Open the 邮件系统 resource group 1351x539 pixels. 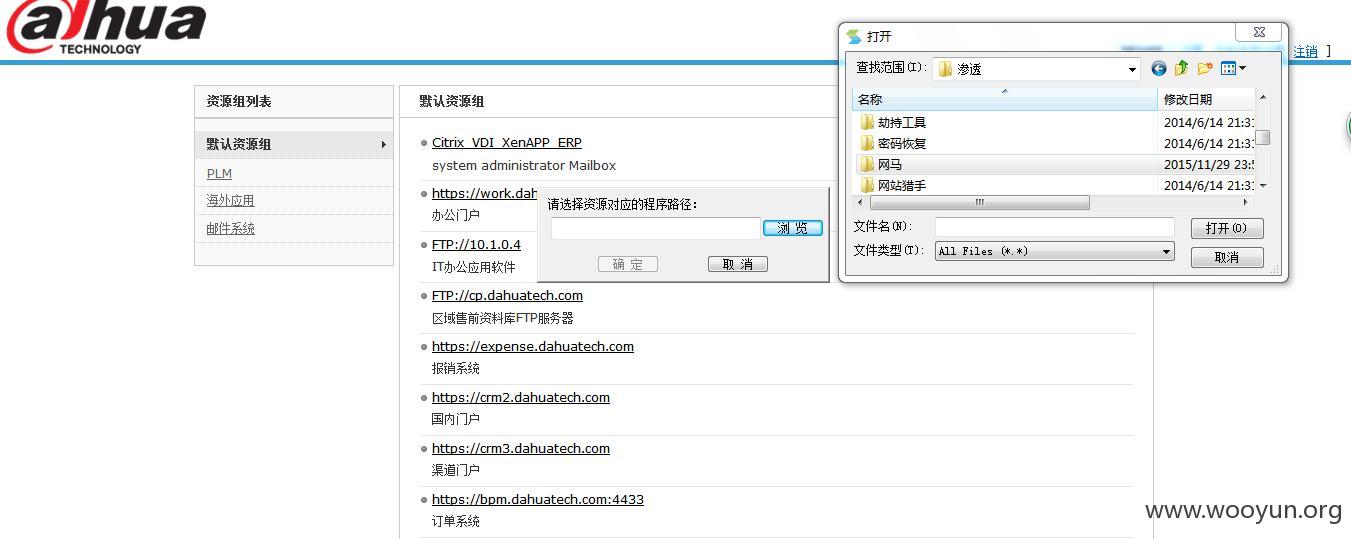(231, 229)
